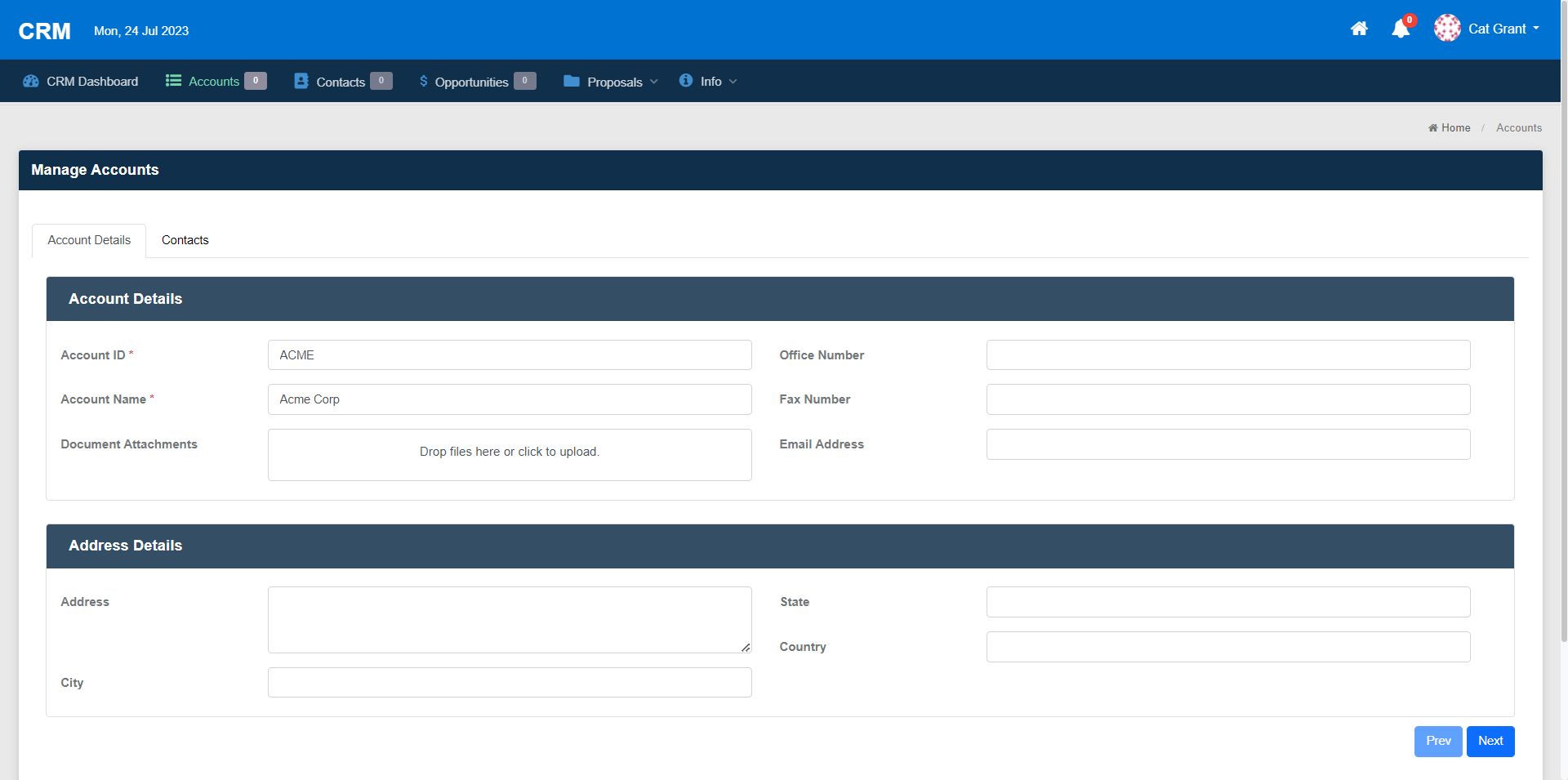Click the Contacts count badge
This screenshot has height=780, width=1568.
(x=381, y=81)
